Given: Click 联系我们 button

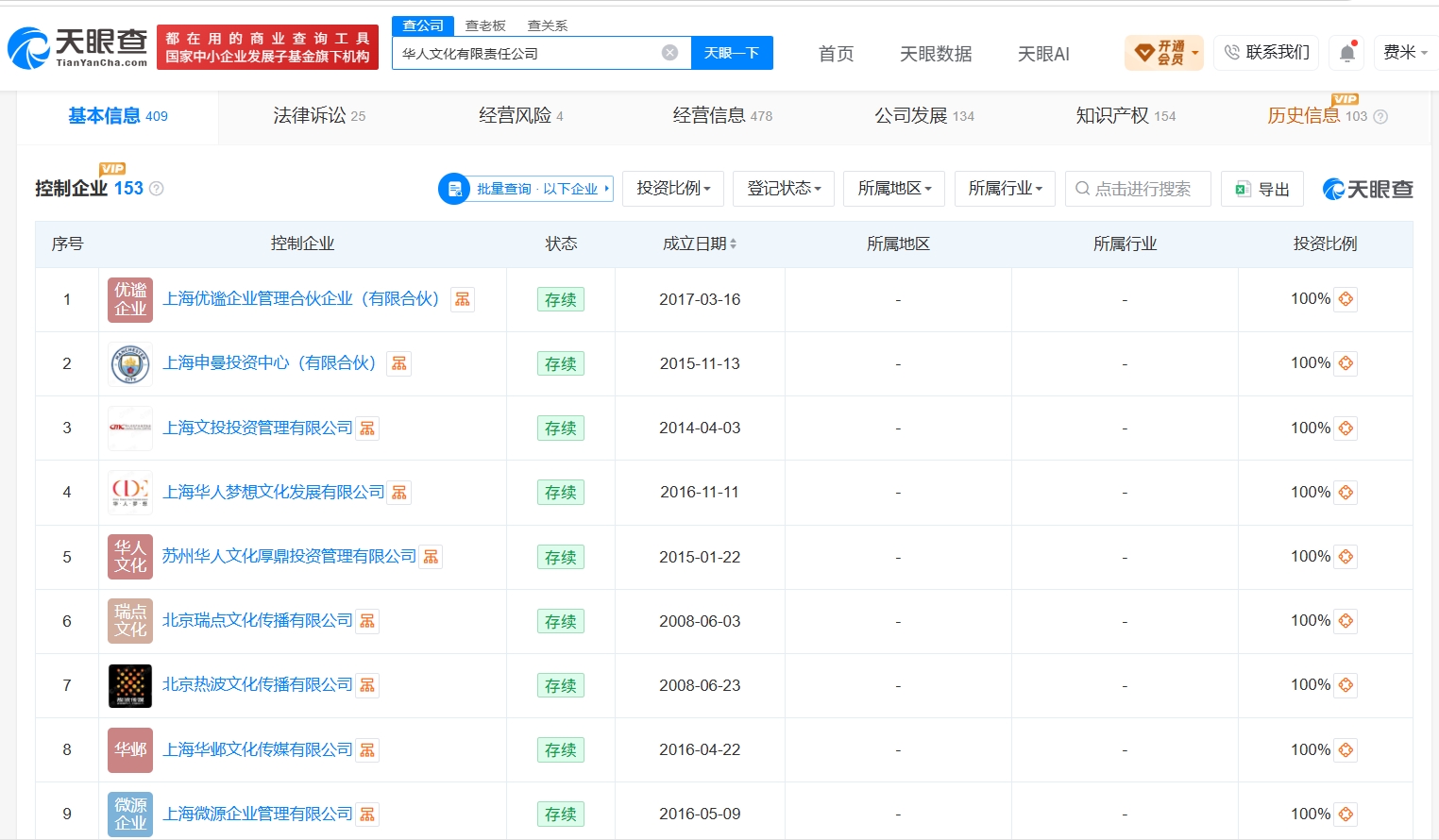Looking at the screenshot, I should [1266, 52].
